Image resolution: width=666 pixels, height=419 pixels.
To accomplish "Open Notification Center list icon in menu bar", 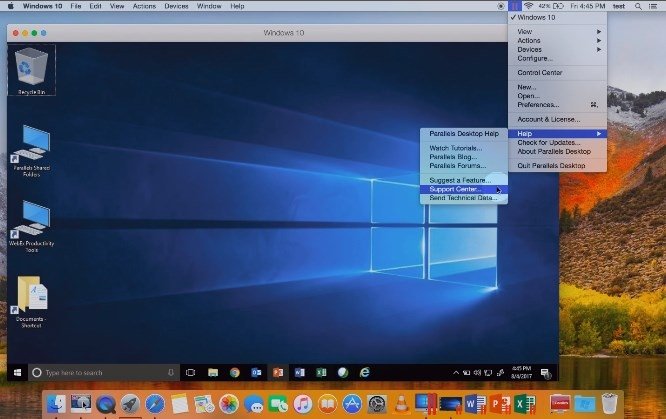I will (653, 6).
